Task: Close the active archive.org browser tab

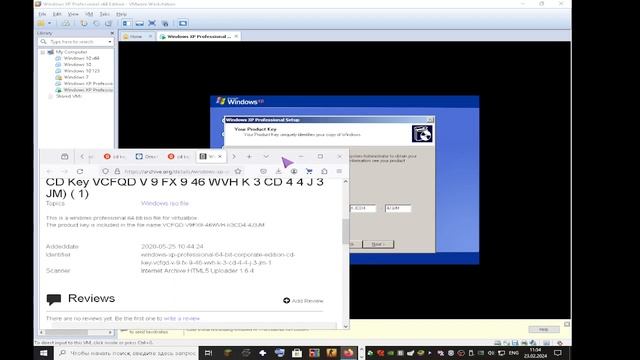Action: 220,156
